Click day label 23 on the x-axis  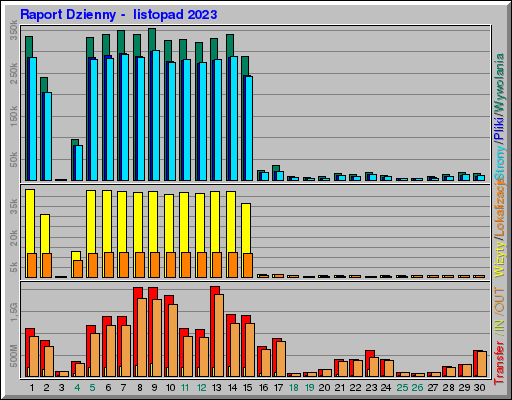pyautogui.click(x=371, y=388)
